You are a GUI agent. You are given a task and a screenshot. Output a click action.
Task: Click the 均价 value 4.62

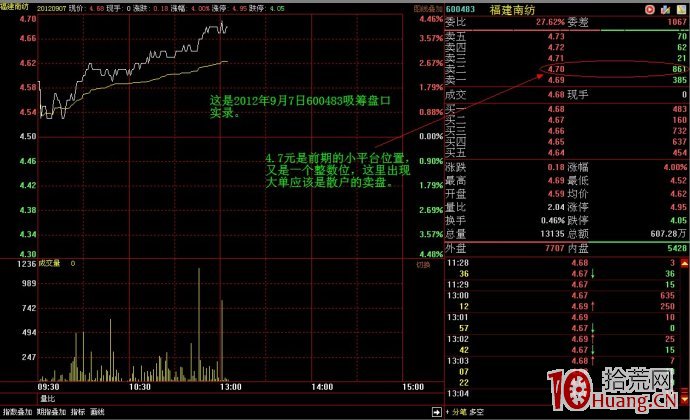point(678,194)
